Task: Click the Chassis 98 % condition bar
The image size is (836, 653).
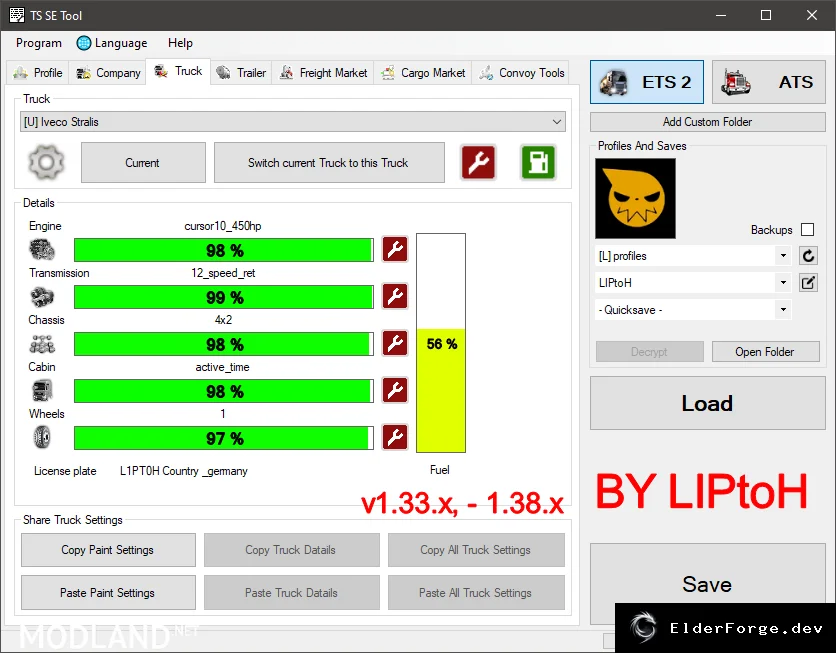Action: coord(224,344)
